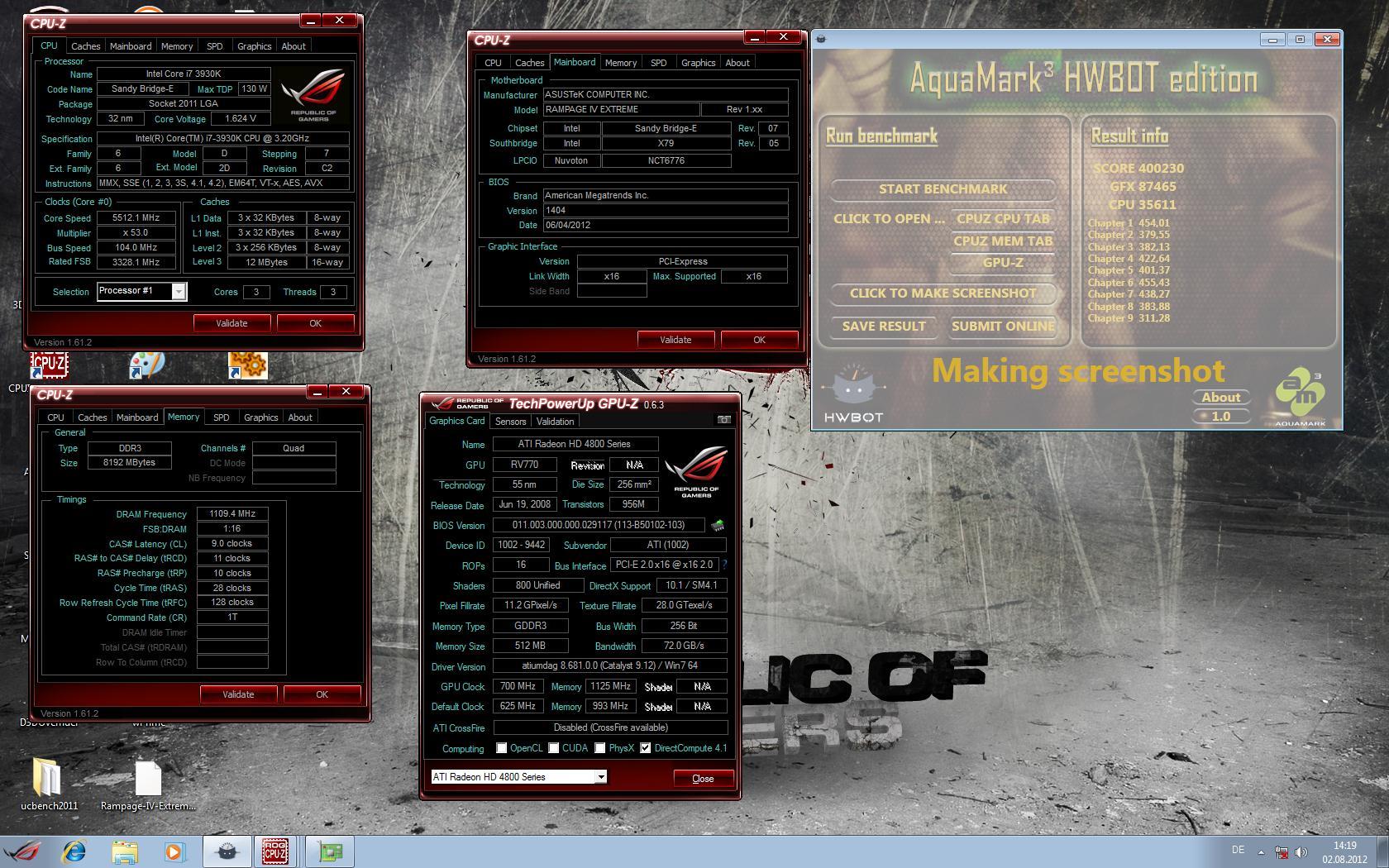
Task: Click the ROG Start button on taskbar
Action: pyautogui.click(x=23, y=851)
